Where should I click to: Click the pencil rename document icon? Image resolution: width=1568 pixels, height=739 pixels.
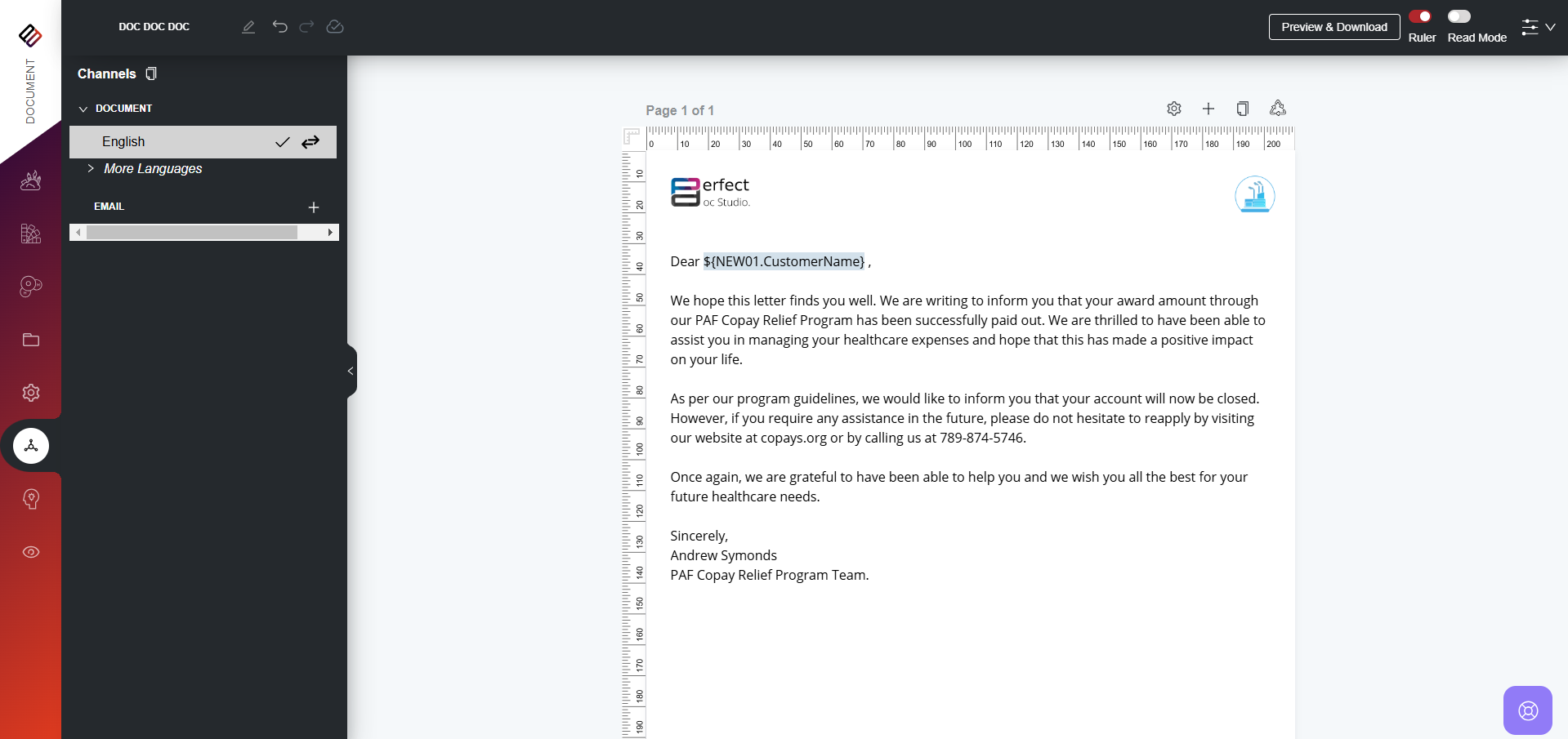(248, 27)
